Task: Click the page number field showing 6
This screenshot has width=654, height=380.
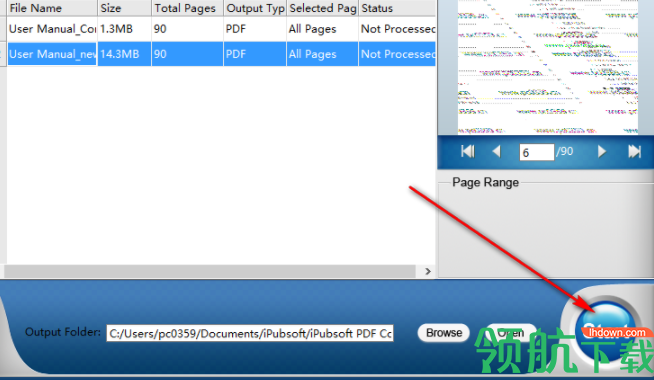Action: 537,152
